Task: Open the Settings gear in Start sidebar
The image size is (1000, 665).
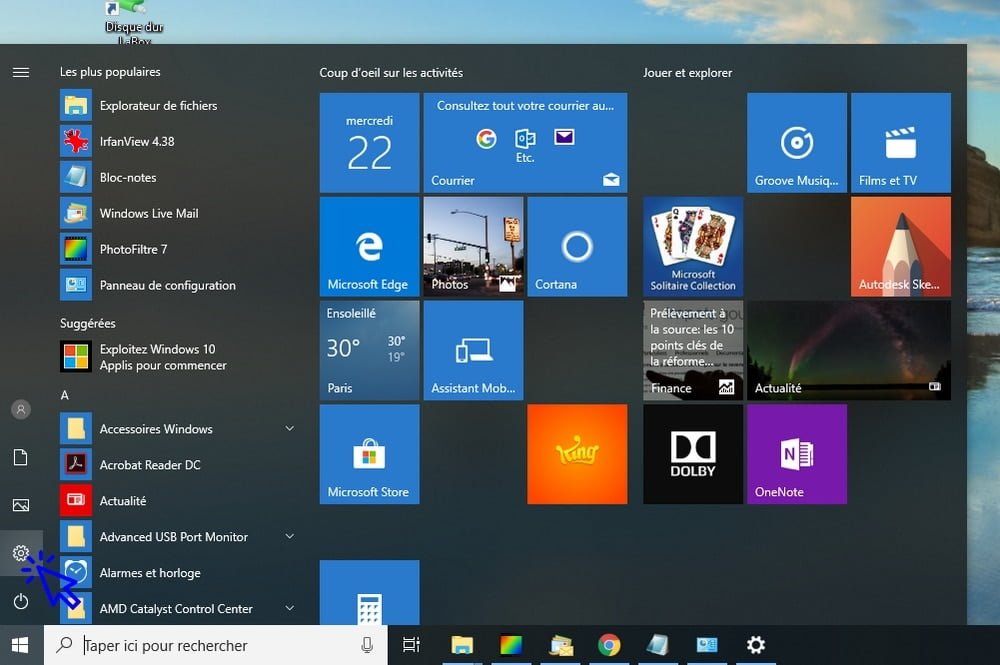Action: [21, 553]
